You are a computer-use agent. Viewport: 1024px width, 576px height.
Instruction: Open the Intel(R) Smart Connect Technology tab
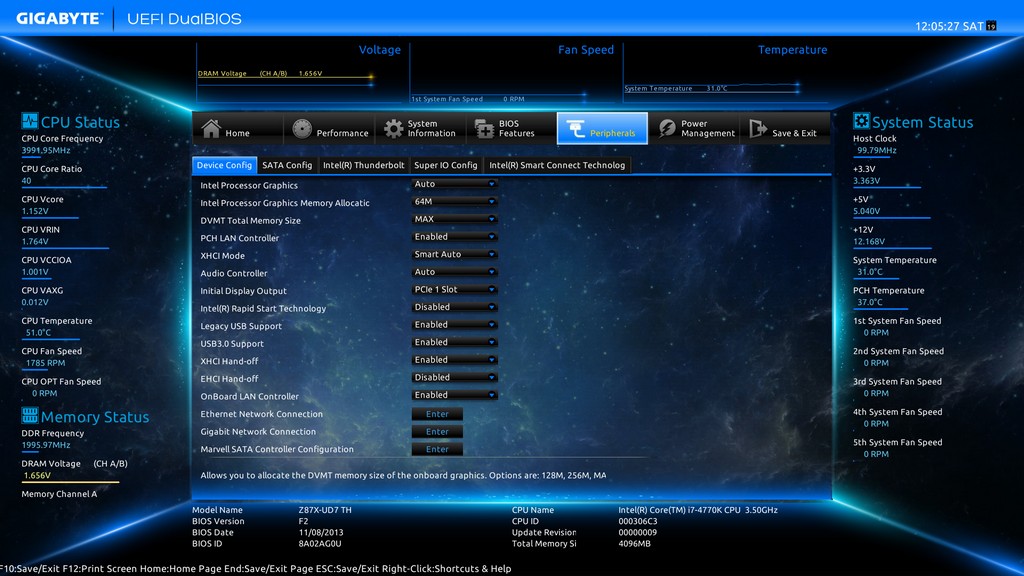tap(557, 165)
